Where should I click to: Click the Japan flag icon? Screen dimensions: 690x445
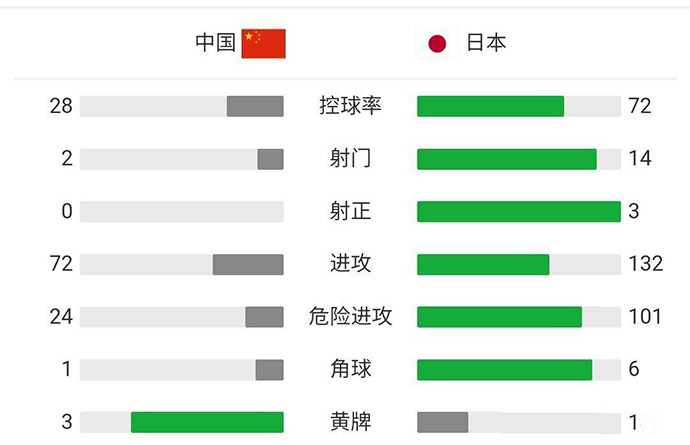pyautogui.click(x=437, y=43)
